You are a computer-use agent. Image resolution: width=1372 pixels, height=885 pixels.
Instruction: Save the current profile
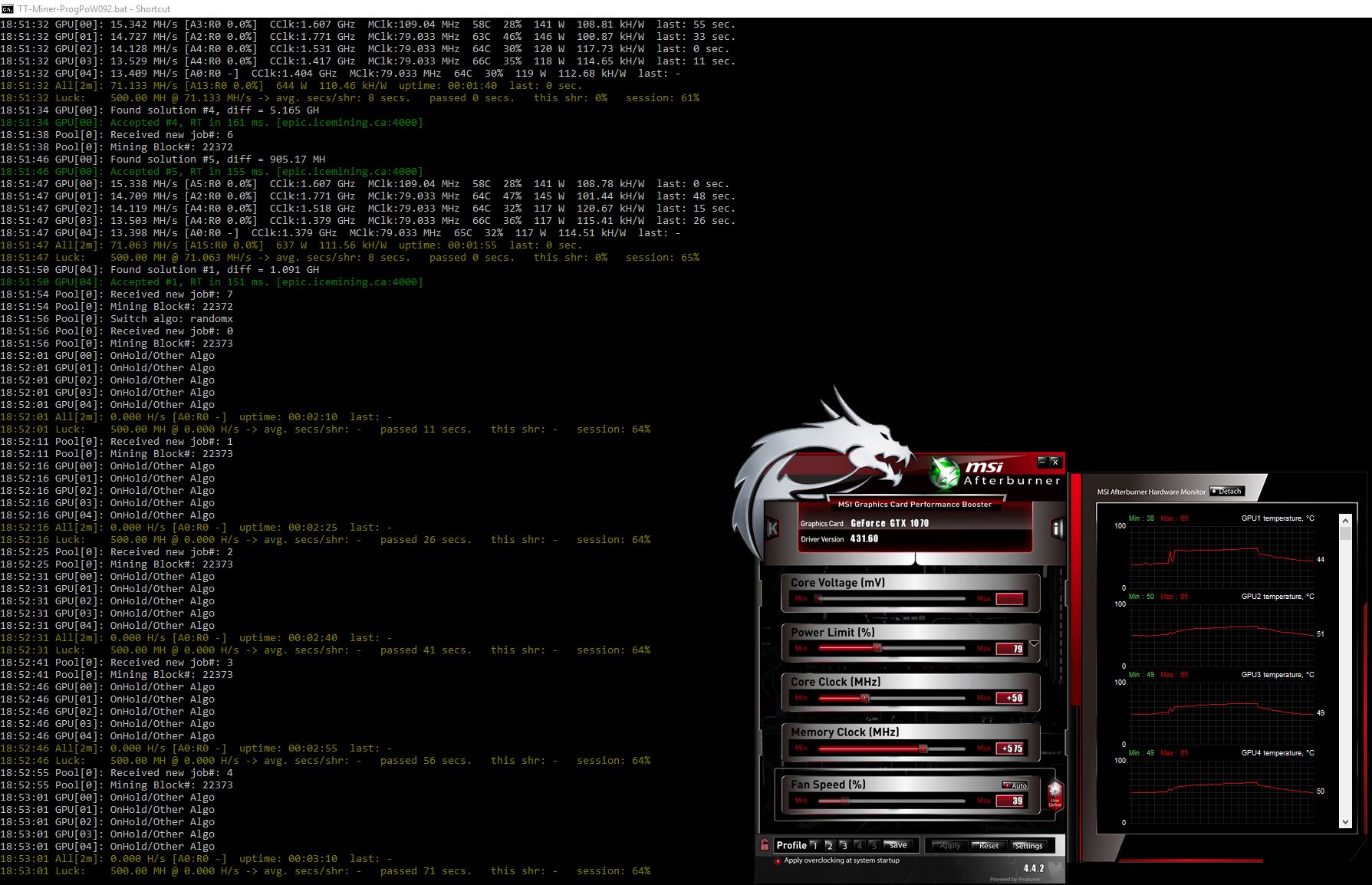pyautogui.click(x=898, y=845)
